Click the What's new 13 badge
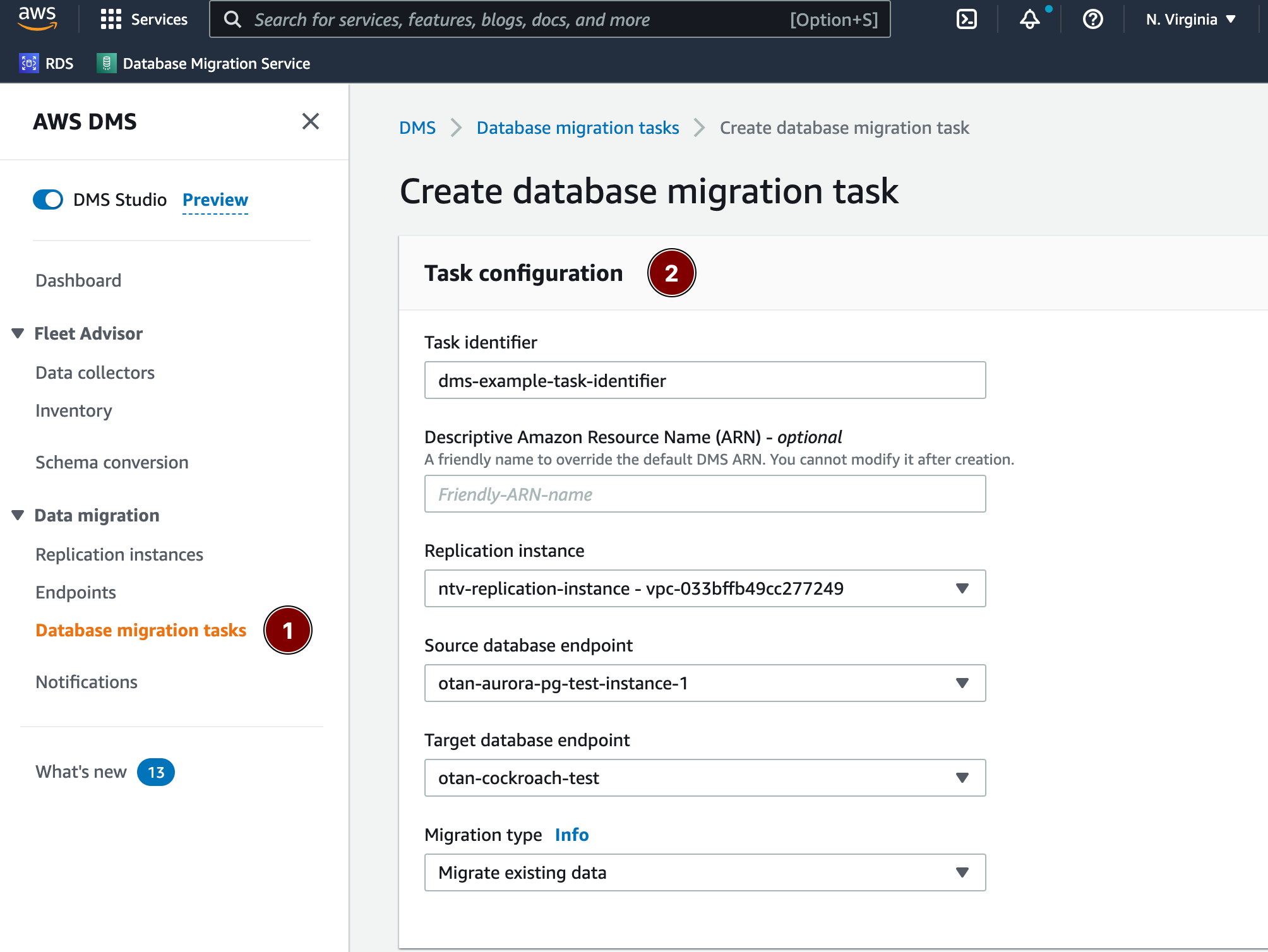 point(156,772)
